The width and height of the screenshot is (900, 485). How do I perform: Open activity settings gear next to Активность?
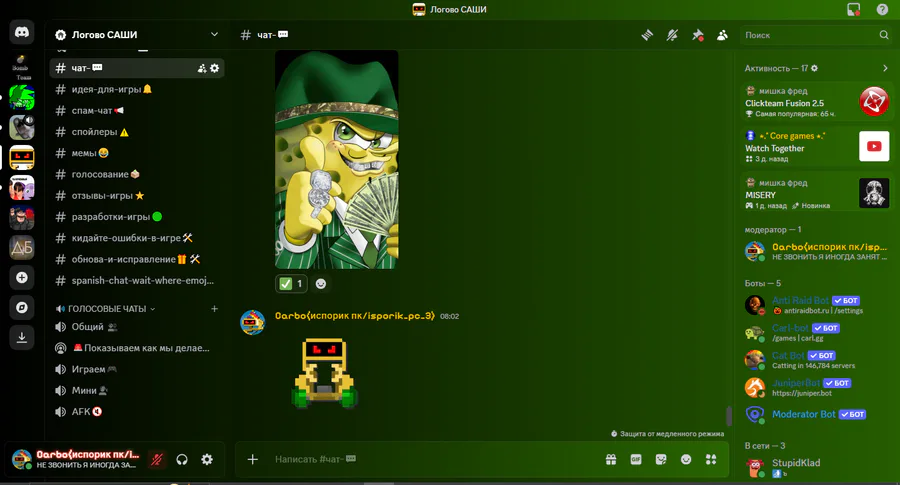(814, 68)
